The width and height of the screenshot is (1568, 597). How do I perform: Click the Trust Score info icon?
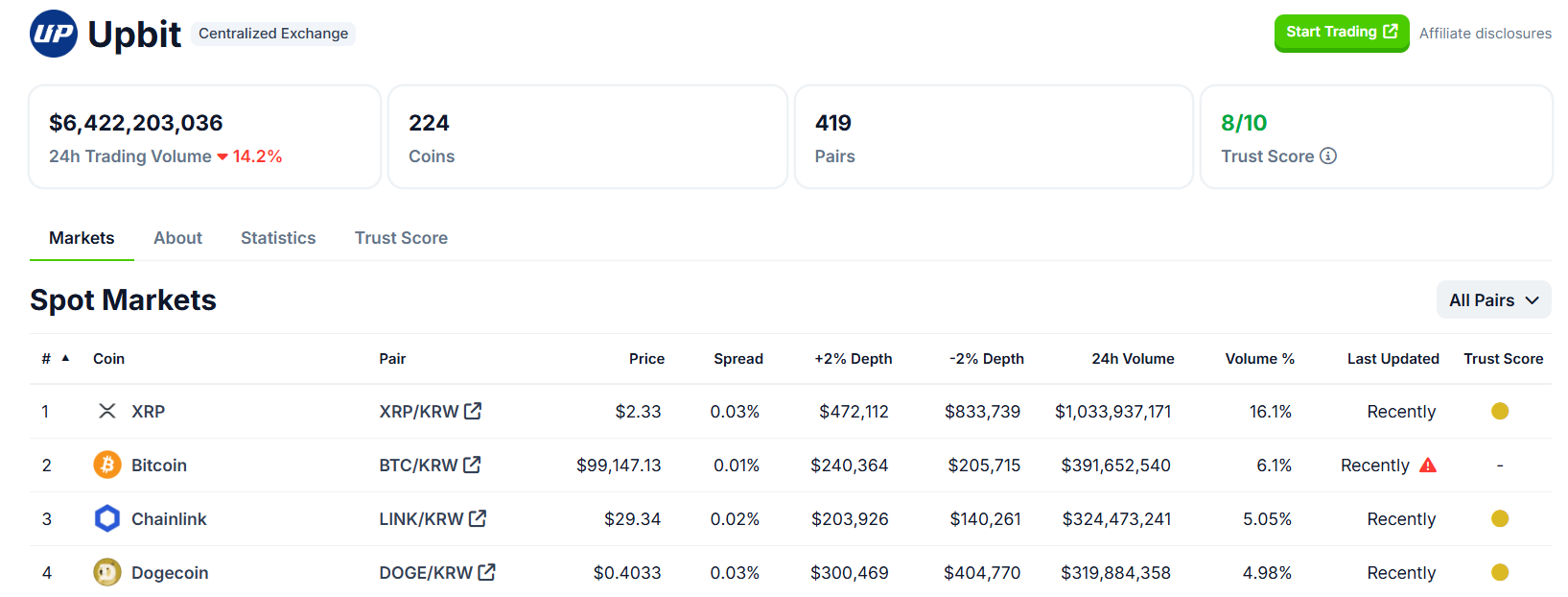pyautogui.click(x=1328, y=156)
